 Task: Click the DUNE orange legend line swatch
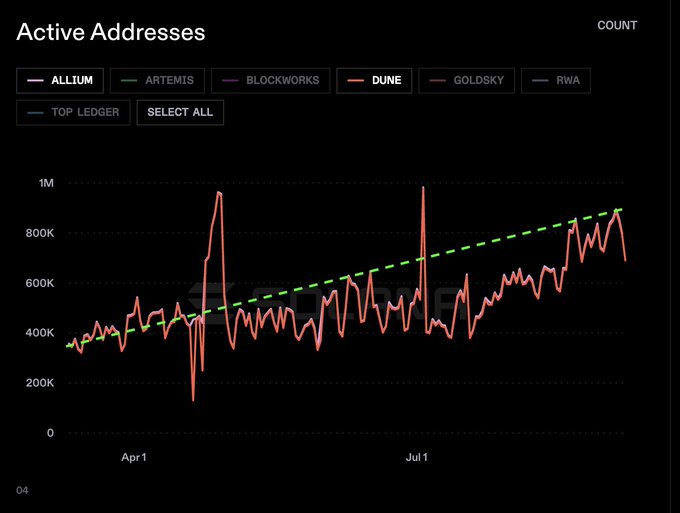(x=356, y=81)
